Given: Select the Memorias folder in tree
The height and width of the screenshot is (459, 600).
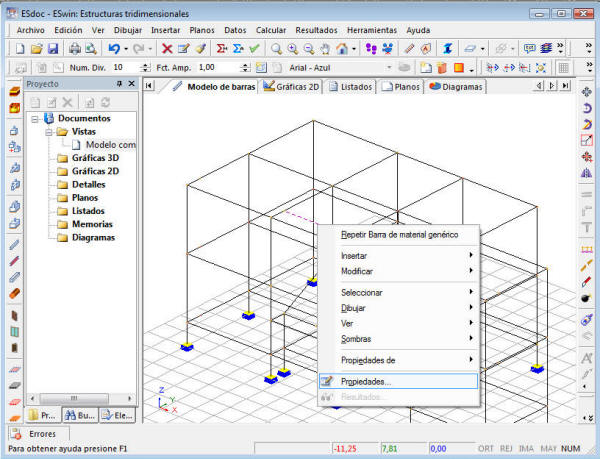Looking at the screenshot, I should [92, 224].
